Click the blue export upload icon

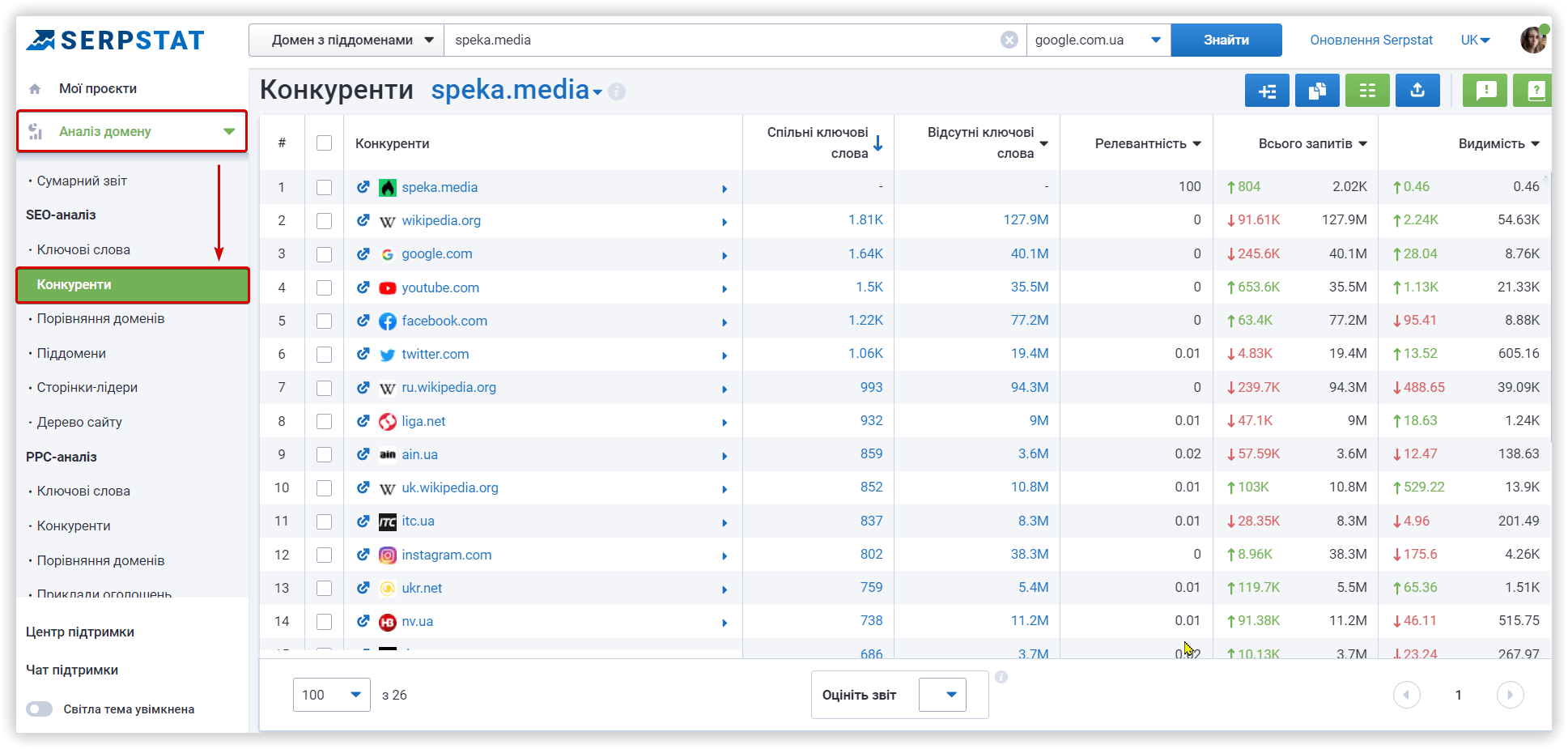1417,91
